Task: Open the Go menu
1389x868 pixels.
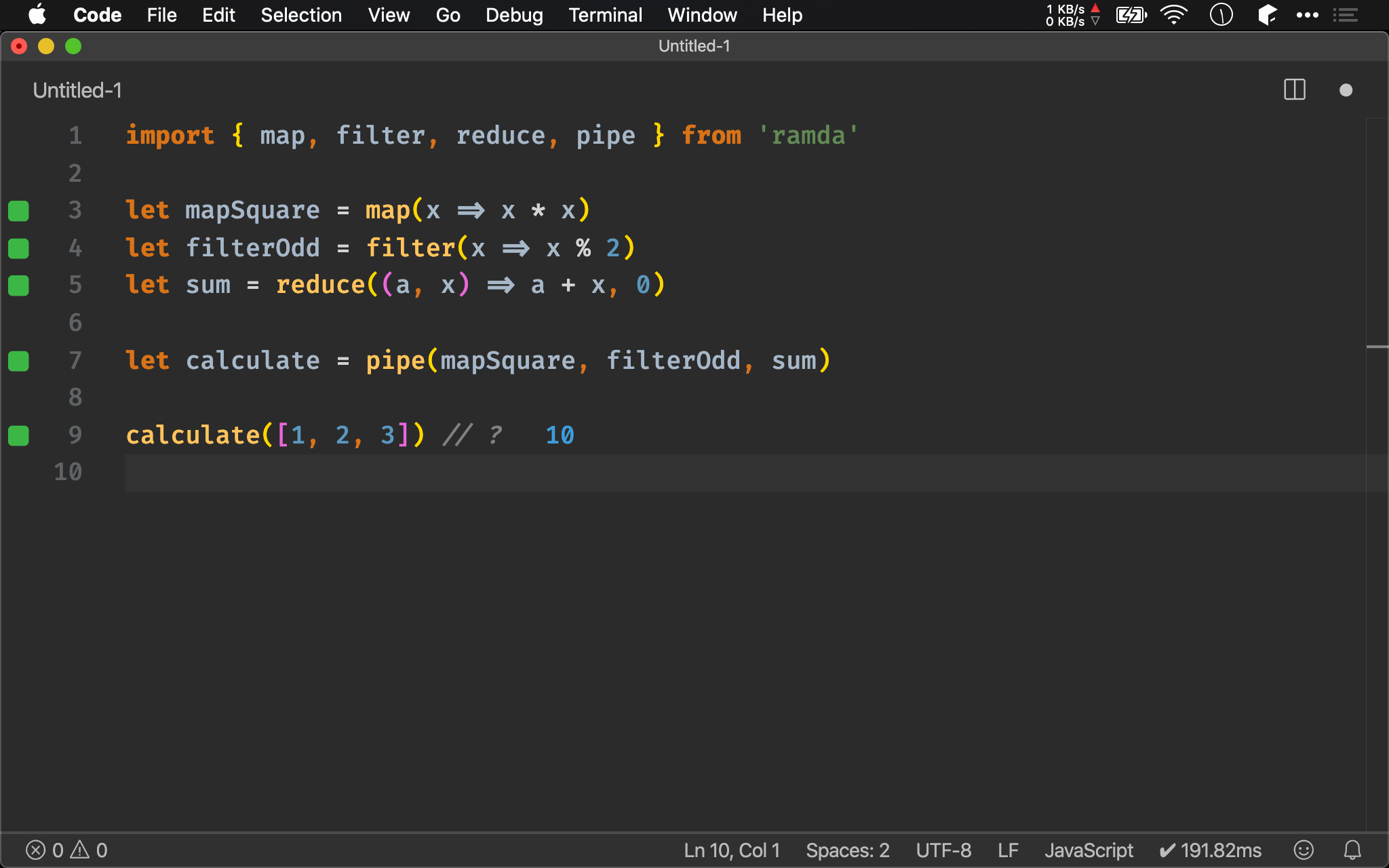Action: [x=448, y=15]
